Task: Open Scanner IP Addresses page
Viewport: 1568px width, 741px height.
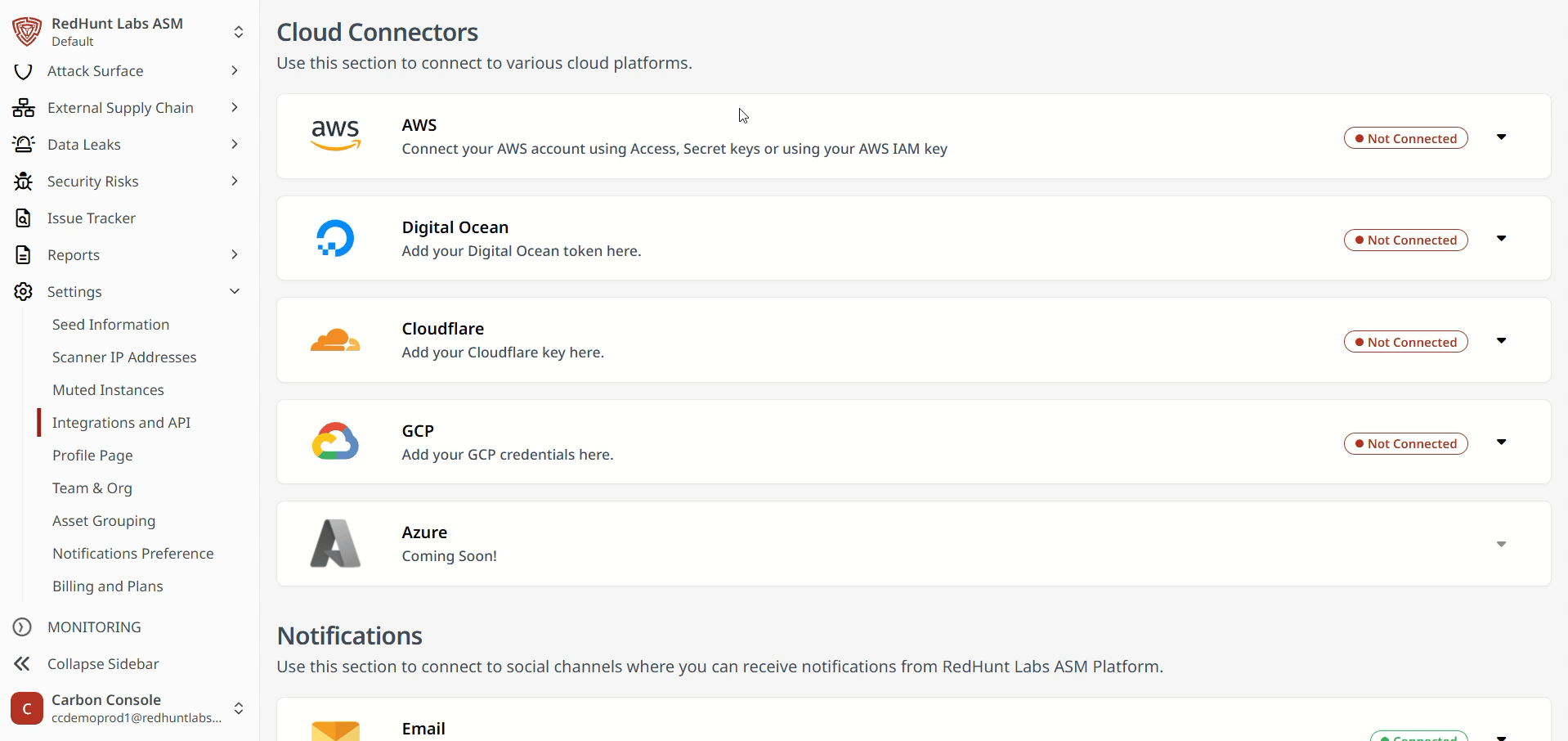Action: tap(124, 357)
